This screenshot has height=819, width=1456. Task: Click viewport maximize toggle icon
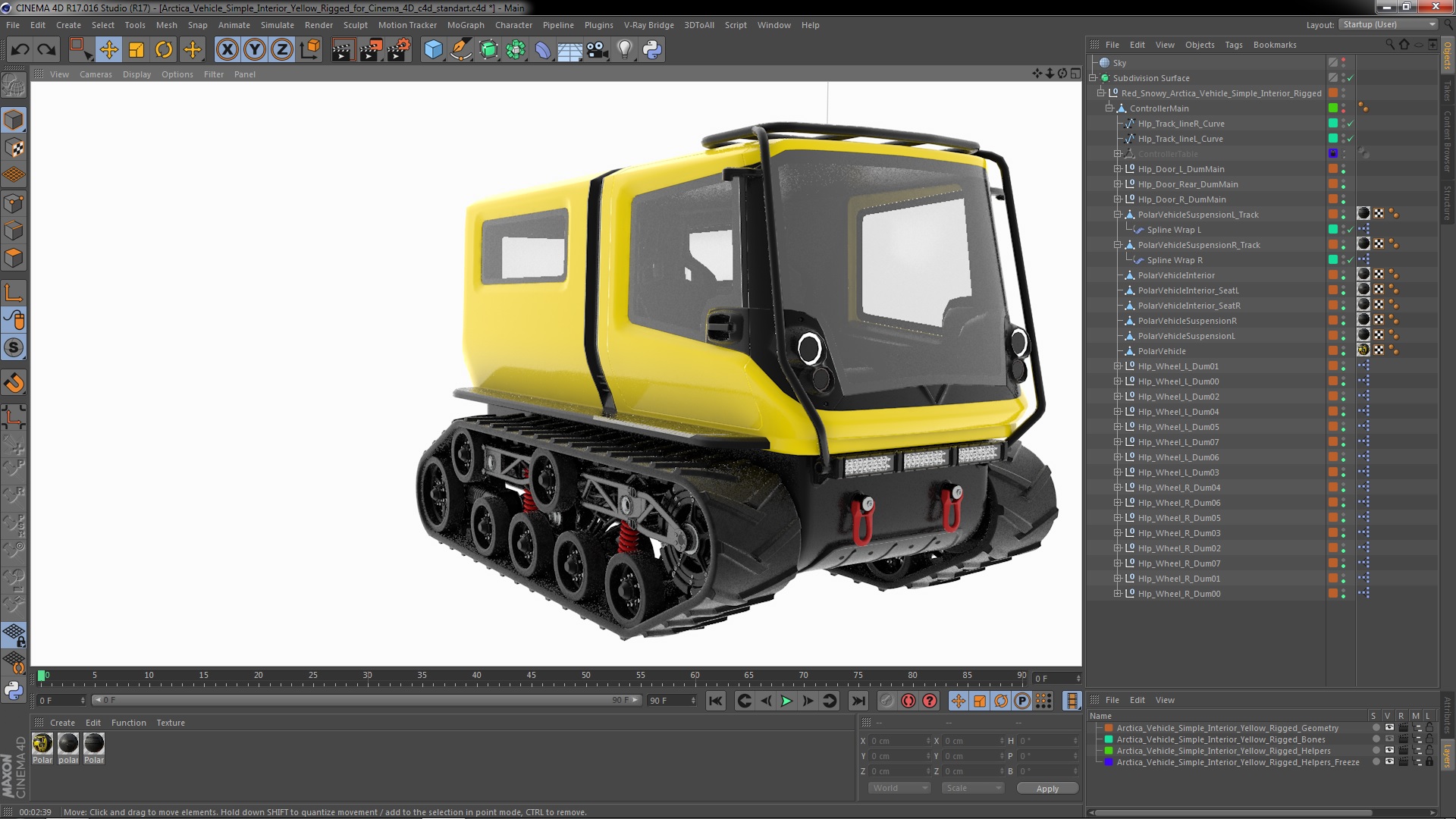tap(1075, 74)
